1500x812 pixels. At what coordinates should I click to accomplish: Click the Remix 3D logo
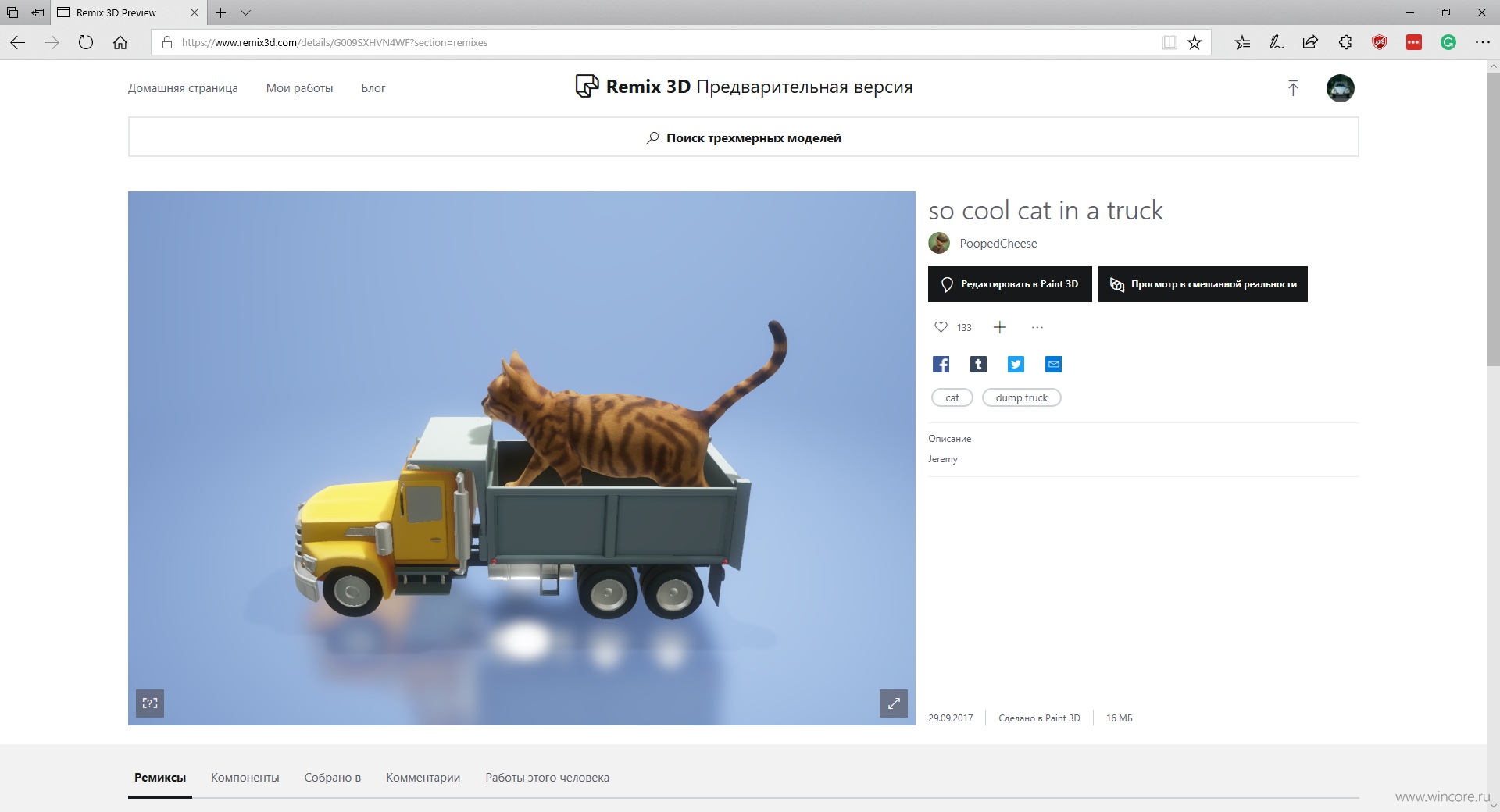coord(744,87)
